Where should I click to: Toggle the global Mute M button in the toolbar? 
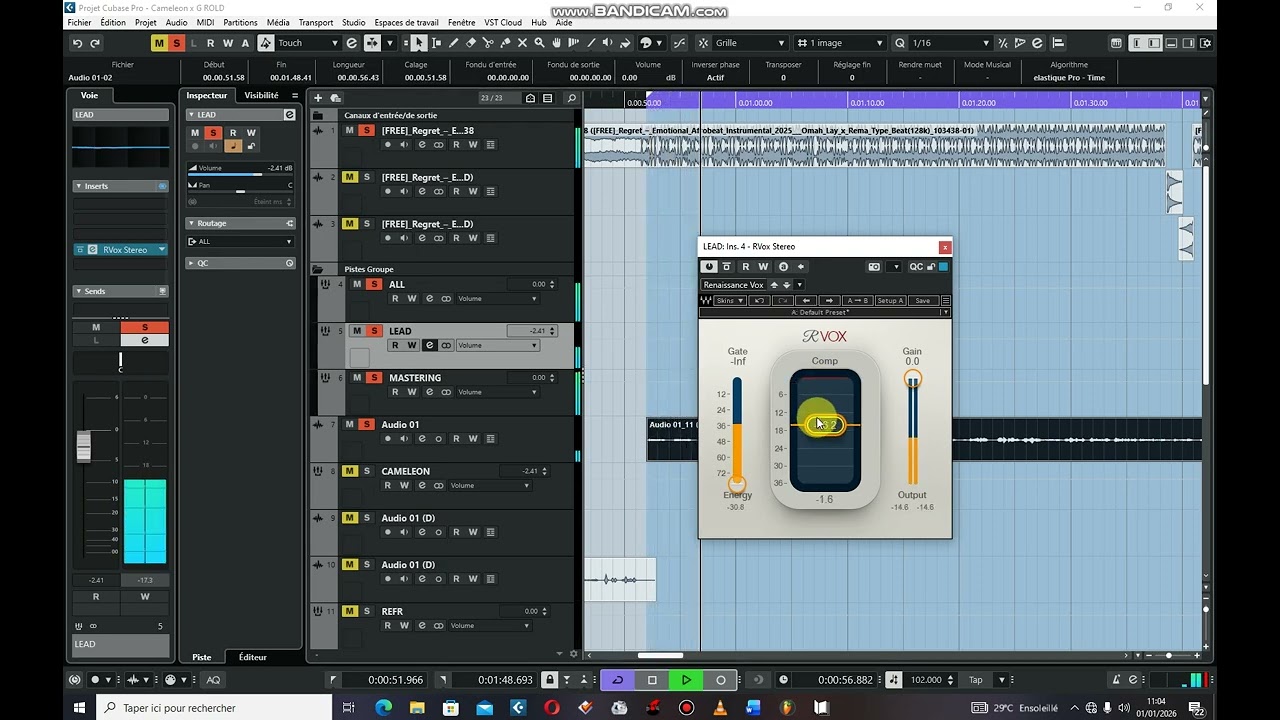coord(159,43)
